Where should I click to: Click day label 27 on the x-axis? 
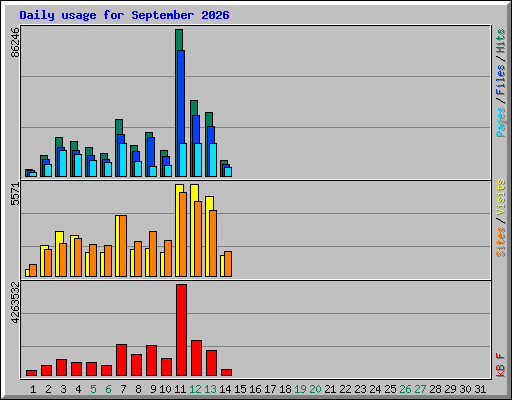(420, 389)
